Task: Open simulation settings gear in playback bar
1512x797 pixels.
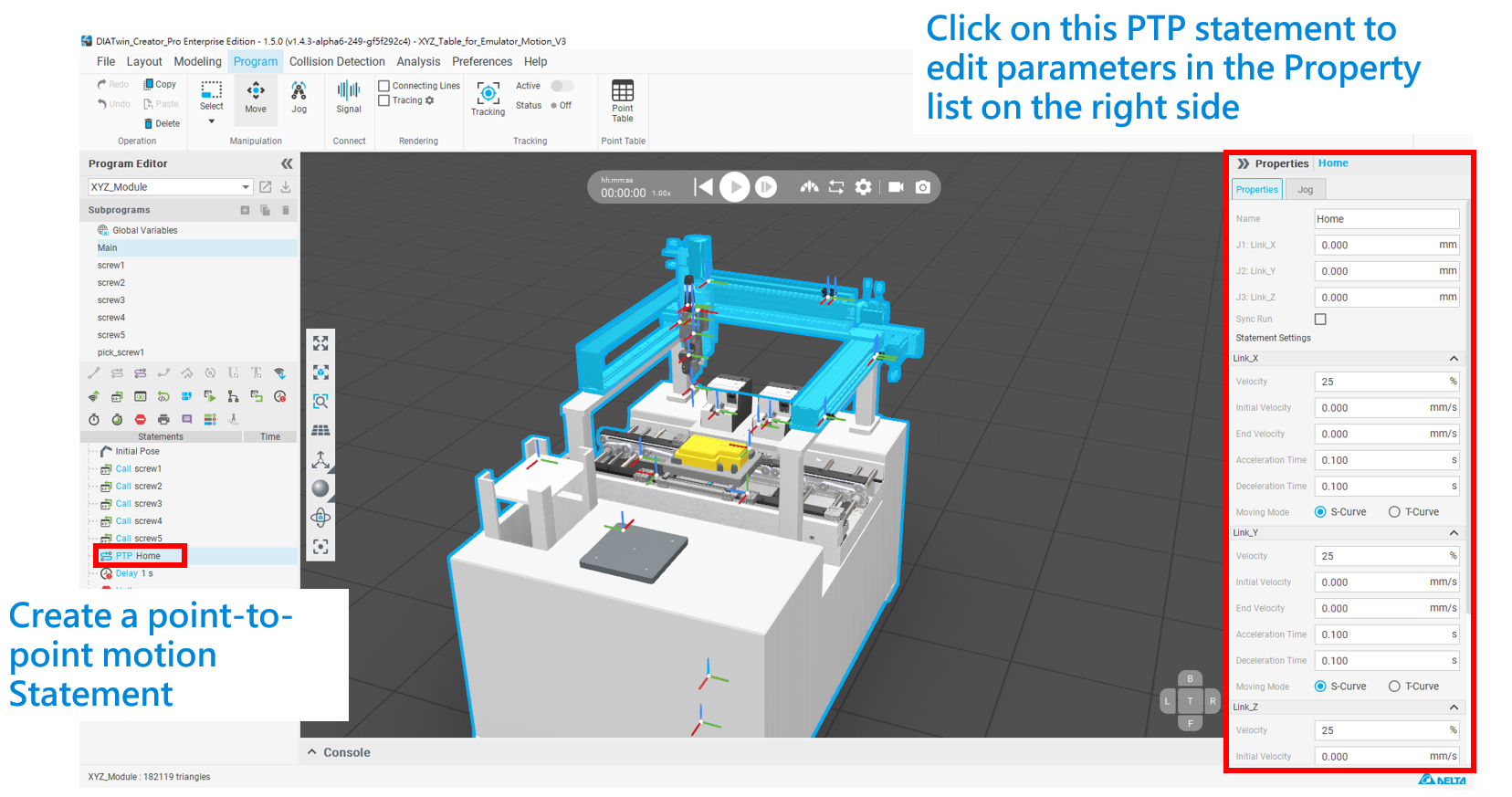Action: [x=863, y=187]
